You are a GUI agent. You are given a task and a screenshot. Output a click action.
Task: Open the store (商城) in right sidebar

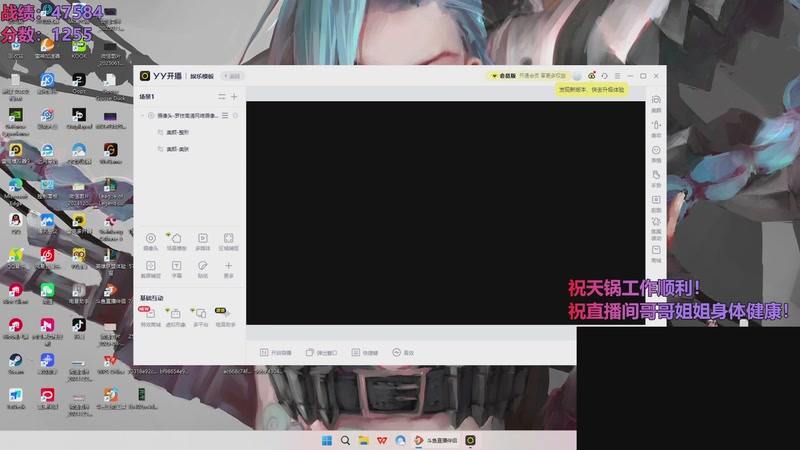pos(656,254)
